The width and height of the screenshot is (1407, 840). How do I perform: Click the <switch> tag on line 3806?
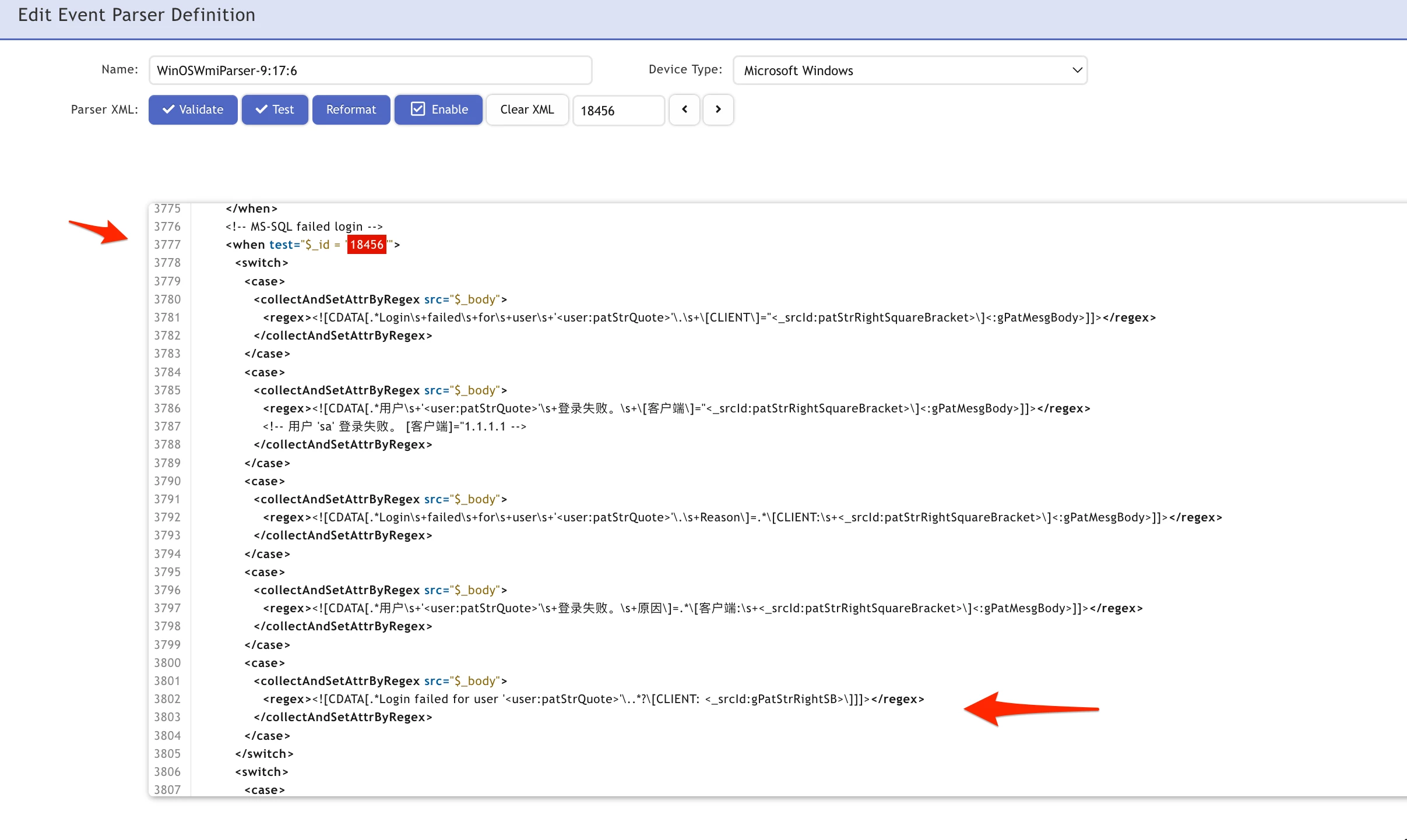262,772
